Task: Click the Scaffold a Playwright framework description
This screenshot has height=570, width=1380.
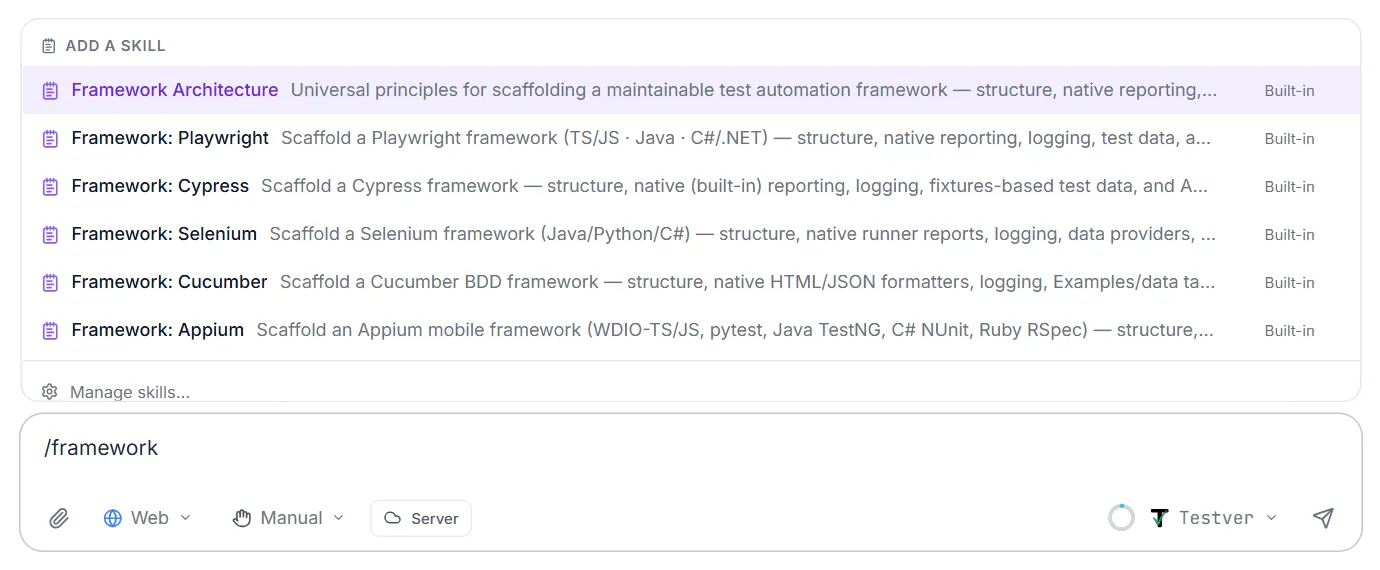Action: 746,138
